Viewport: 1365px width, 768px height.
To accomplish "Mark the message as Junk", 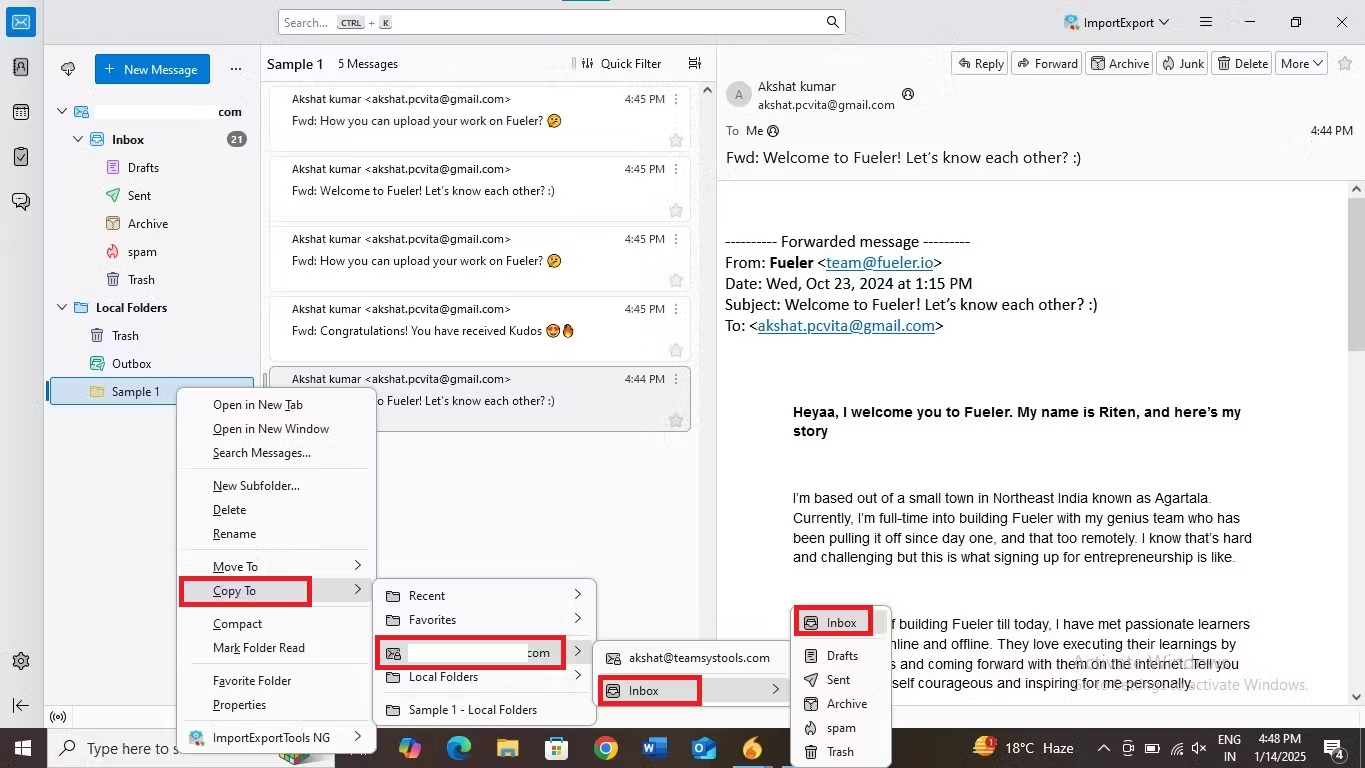I will (x=1182, y=63).
